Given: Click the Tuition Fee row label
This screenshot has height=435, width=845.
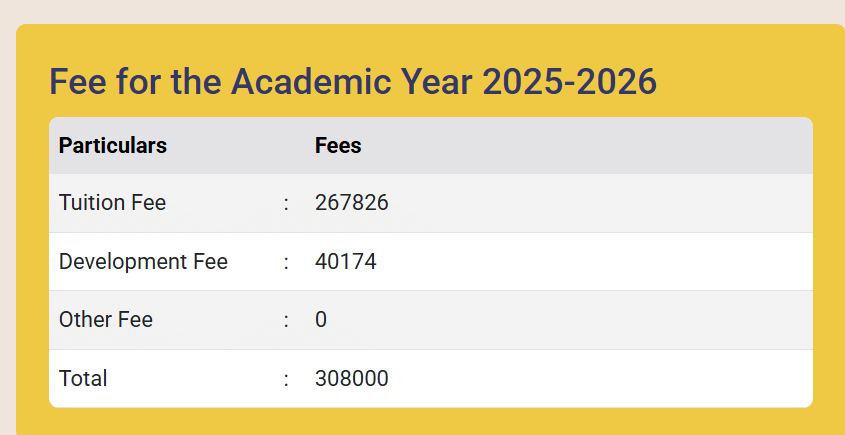Looking at the screenshot, I should 112,203.
